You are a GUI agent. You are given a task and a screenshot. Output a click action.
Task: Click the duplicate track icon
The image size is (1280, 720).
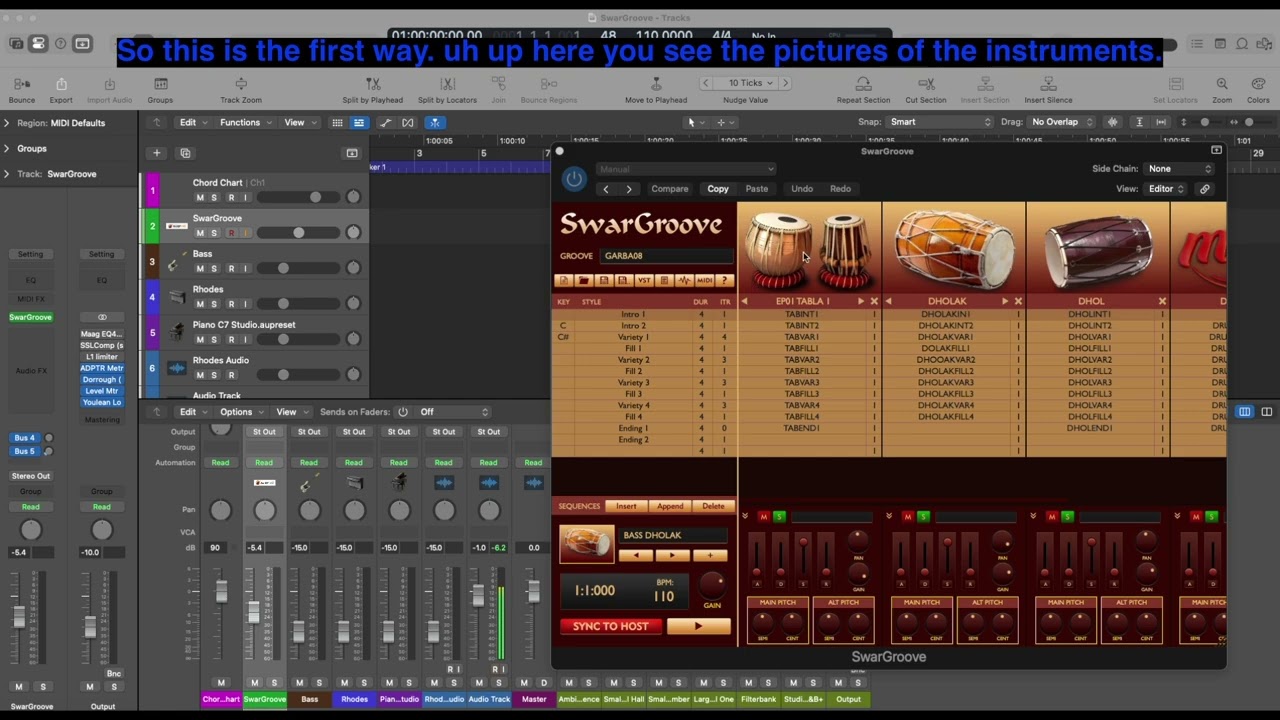tap(185, 153)
